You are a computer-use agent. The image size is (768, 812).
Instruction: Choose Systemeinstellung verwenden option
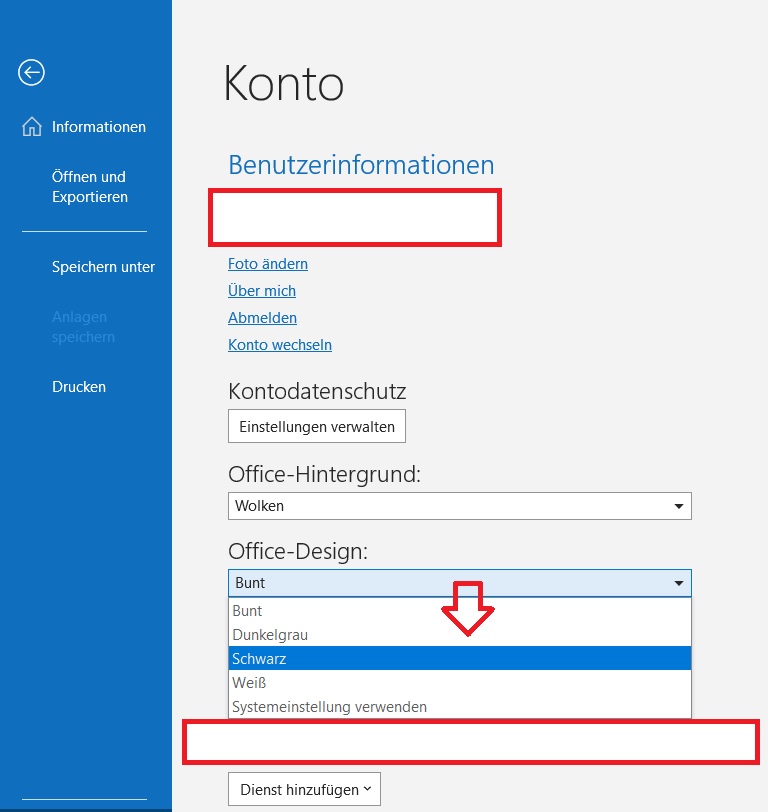tap(459, 706)
